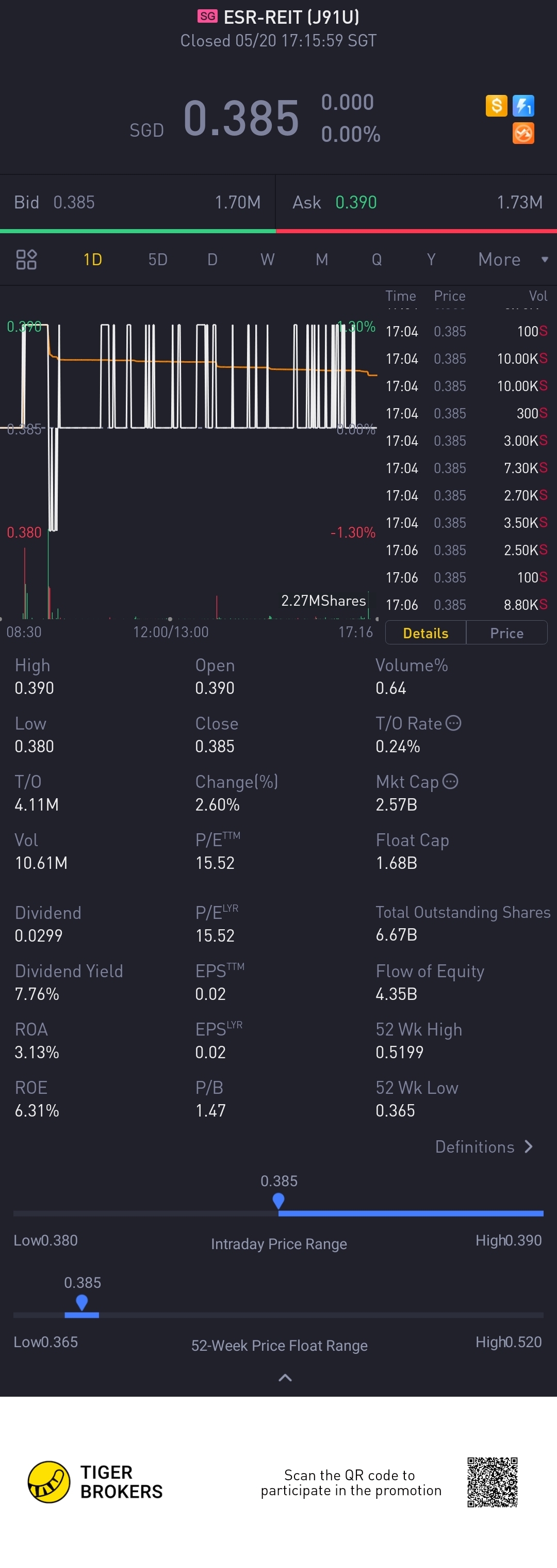Select the 1D chart period

[92, 260]
